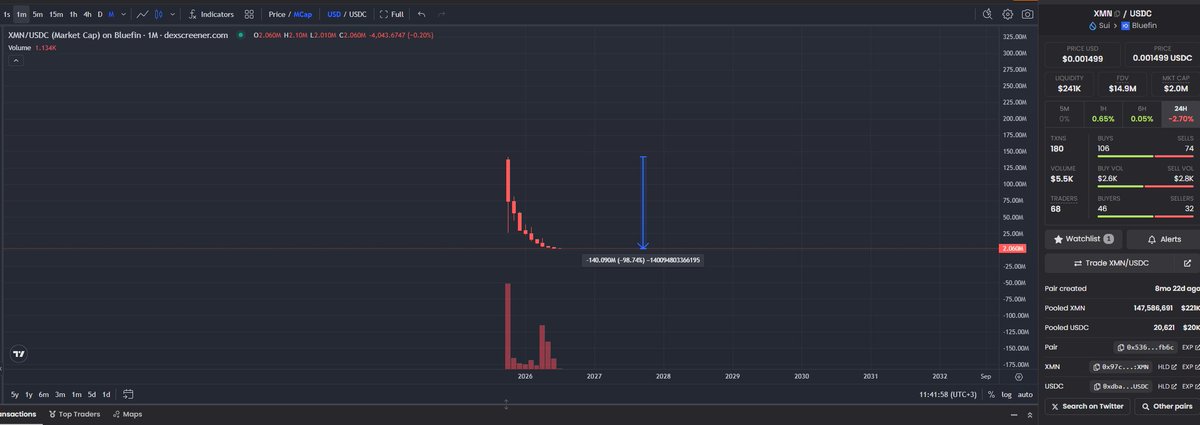Open the Alerts button
Image resolution: width=1200 pixels, height=425 pixels.
[x=1162, y=239]
